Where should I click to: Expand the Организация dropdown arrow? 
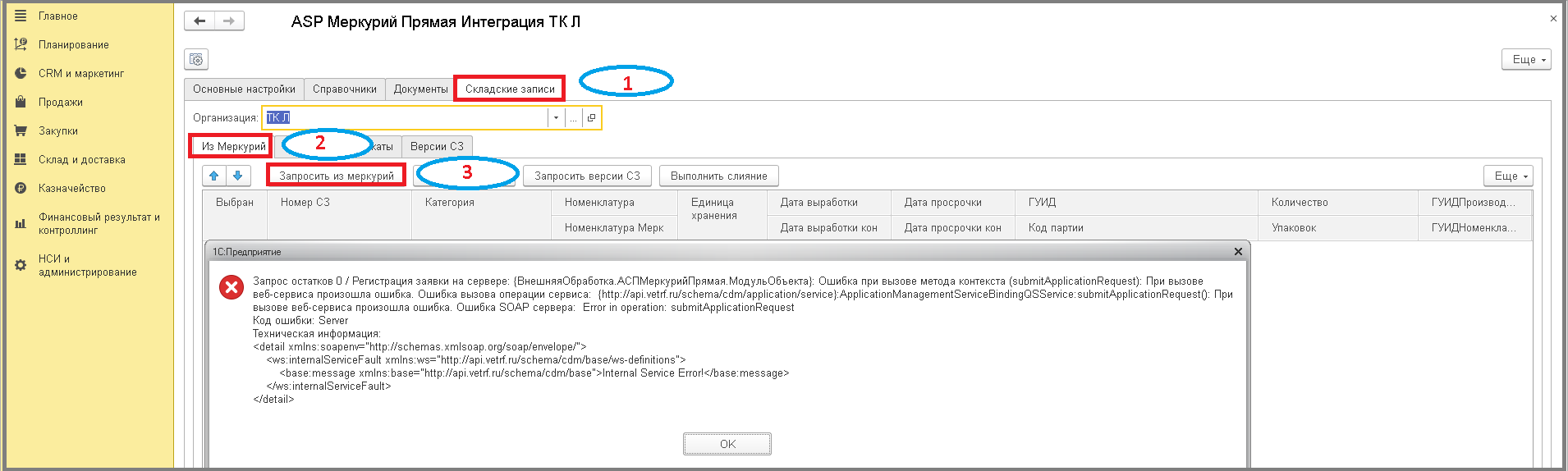pos(556,117)
